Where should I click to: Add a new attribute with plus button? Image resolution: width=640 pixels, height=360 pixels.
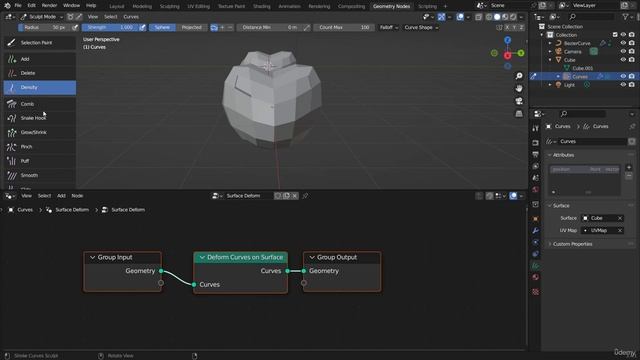[x=629, y=167]
